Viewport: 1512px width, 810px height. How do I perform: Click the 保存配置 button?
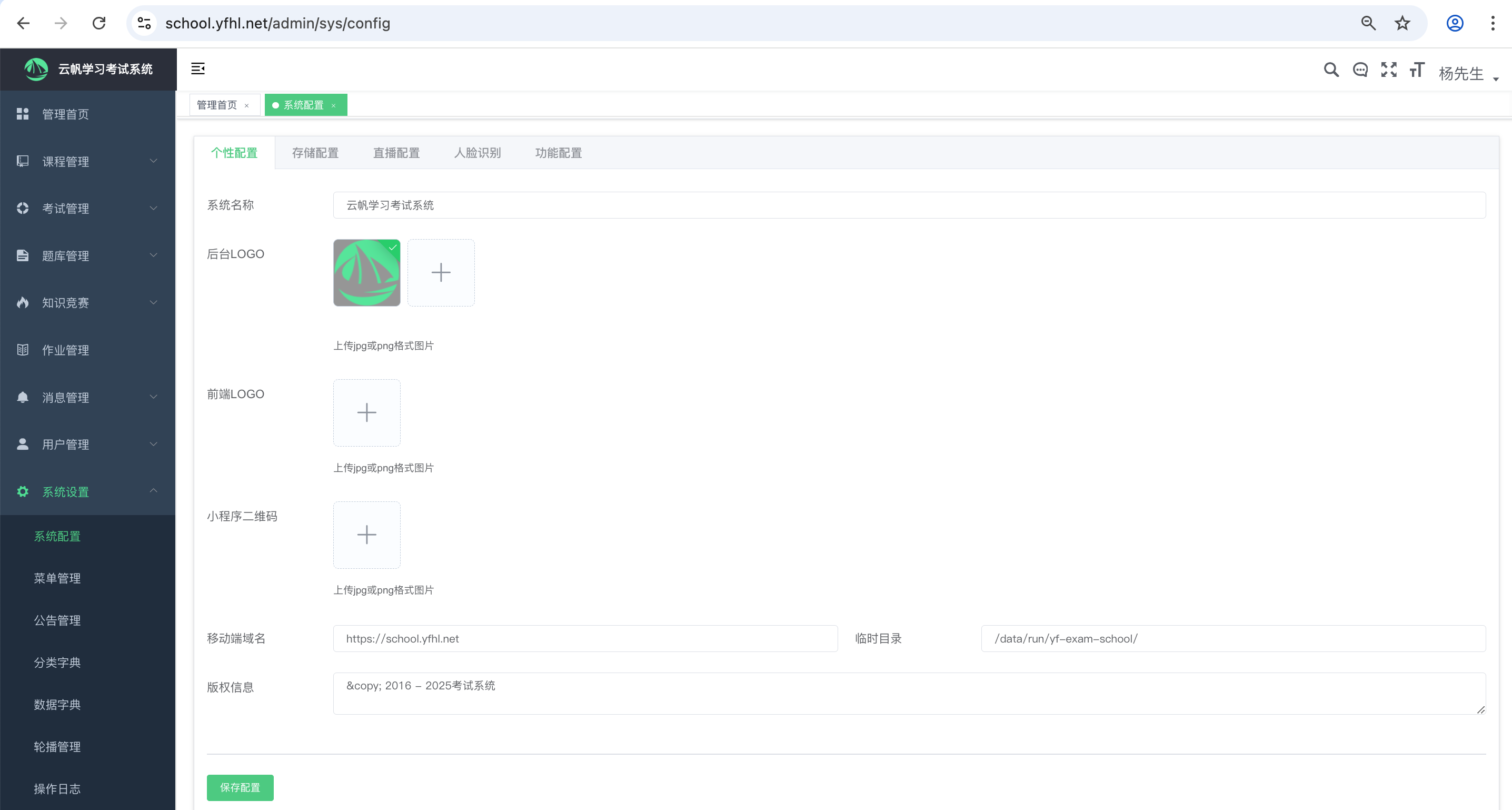(x=240, y=788)
